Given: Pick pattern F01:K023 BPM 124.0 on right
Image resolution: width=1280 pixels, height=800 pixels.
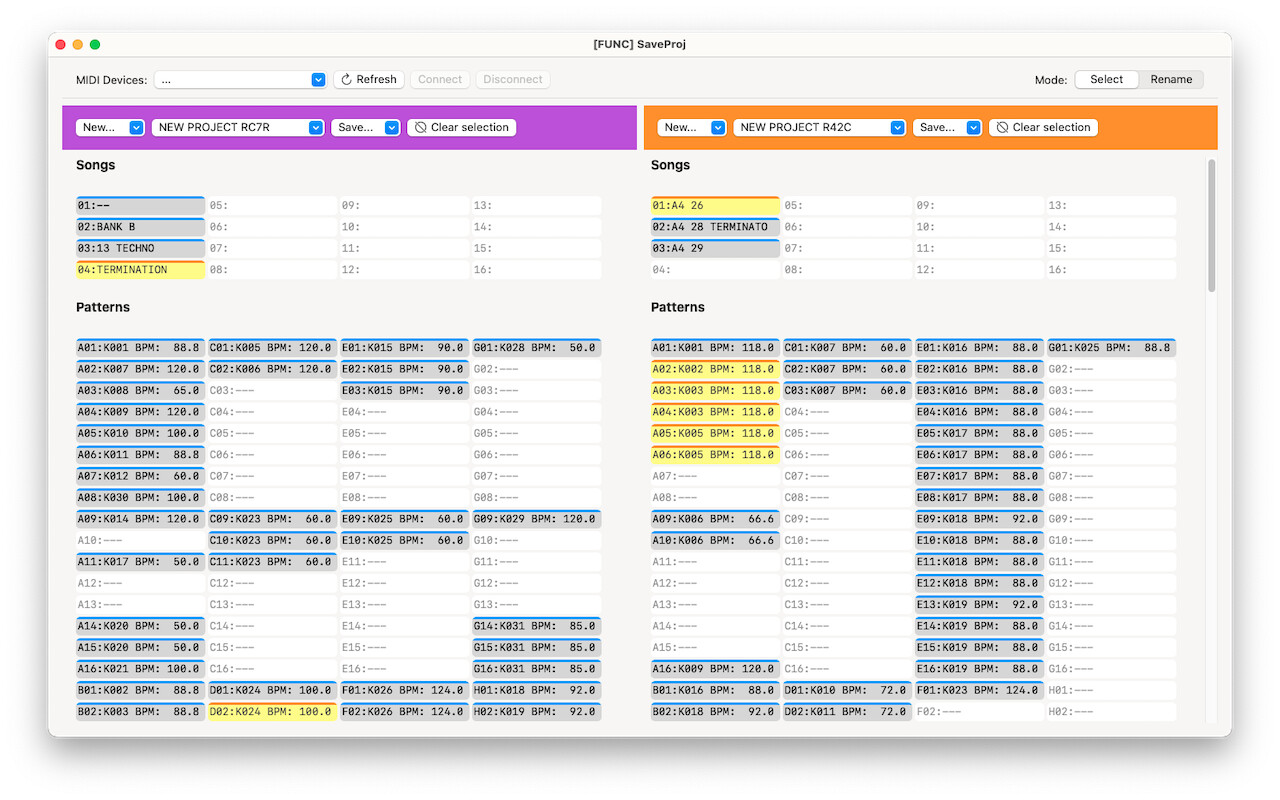Looking at the screenshot, I should 979,691.
